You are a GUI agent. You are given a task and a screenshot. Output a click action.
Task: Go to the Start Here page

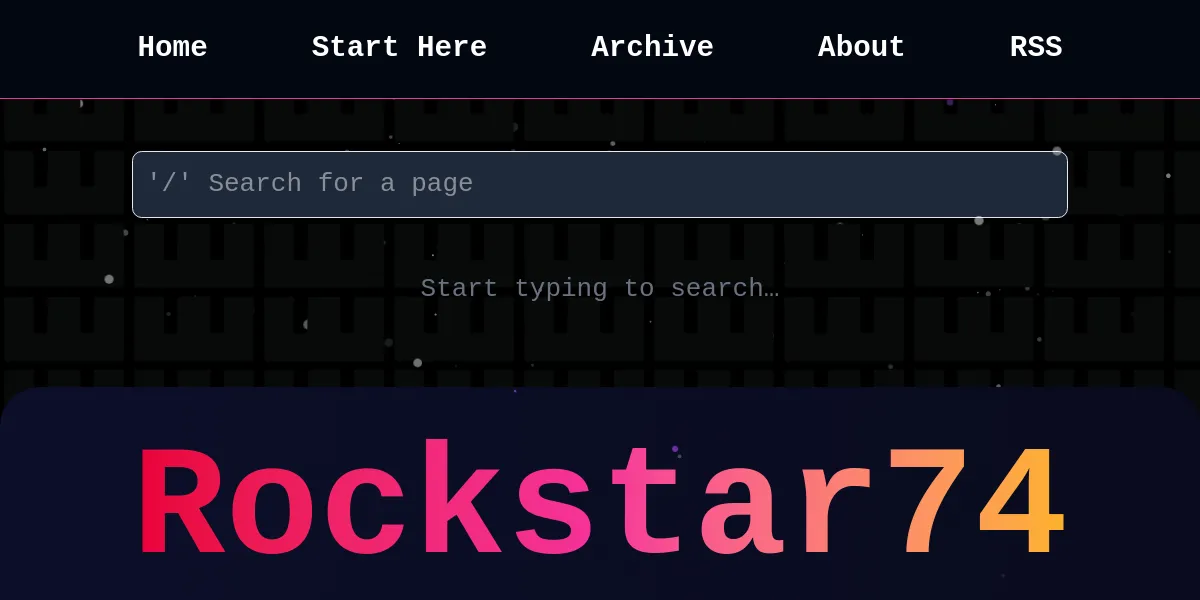[x=399, y=47]
